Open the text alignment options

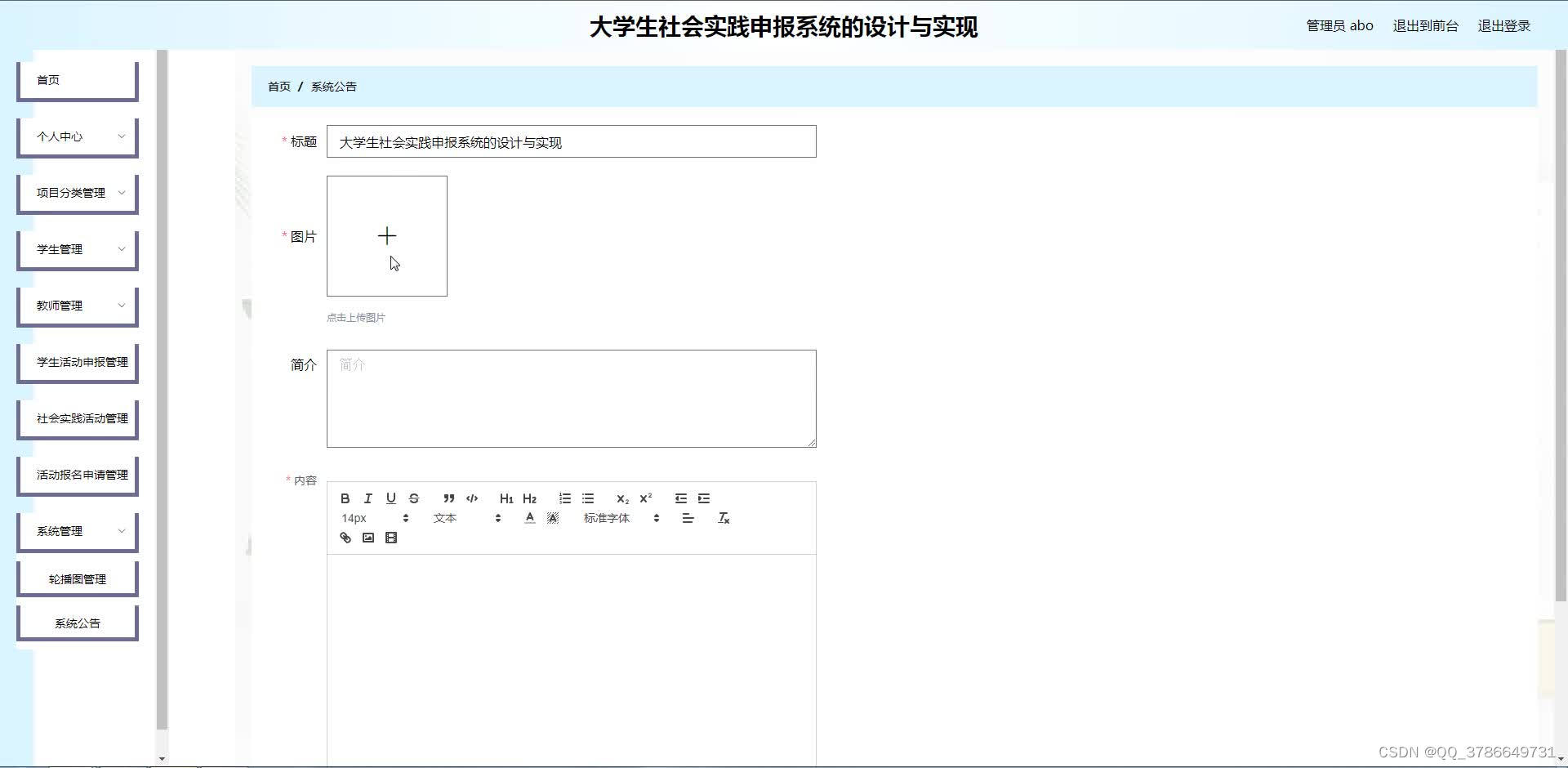coord(688,518)
